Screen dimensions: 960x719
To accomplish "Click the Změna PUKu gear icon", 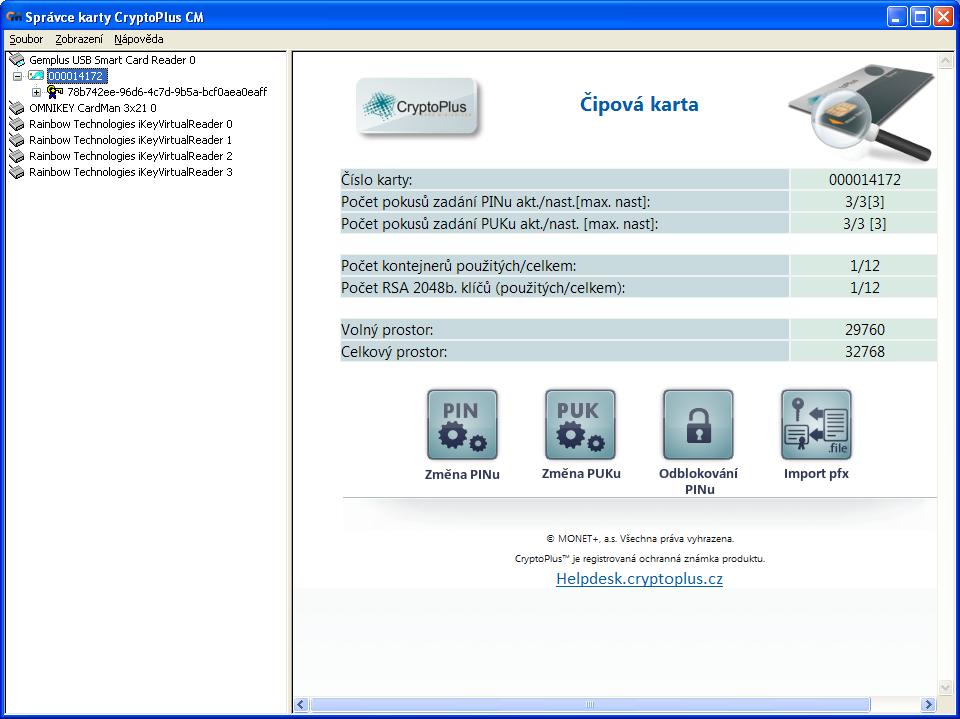I will tap(580, 424).
